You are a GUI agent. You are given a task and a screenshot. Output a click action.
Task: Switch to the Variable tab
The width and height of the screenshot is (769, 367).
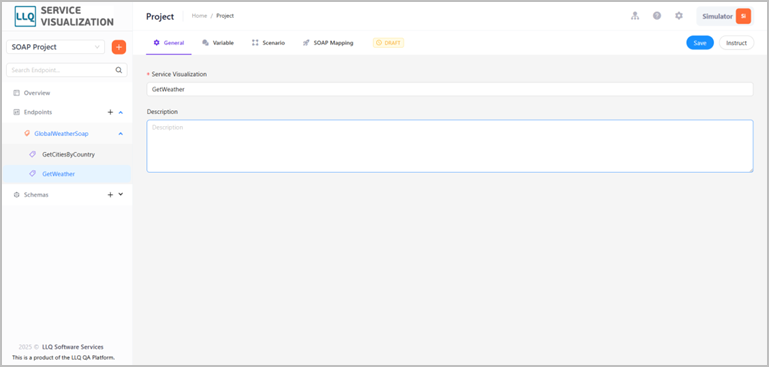[218, 43]
